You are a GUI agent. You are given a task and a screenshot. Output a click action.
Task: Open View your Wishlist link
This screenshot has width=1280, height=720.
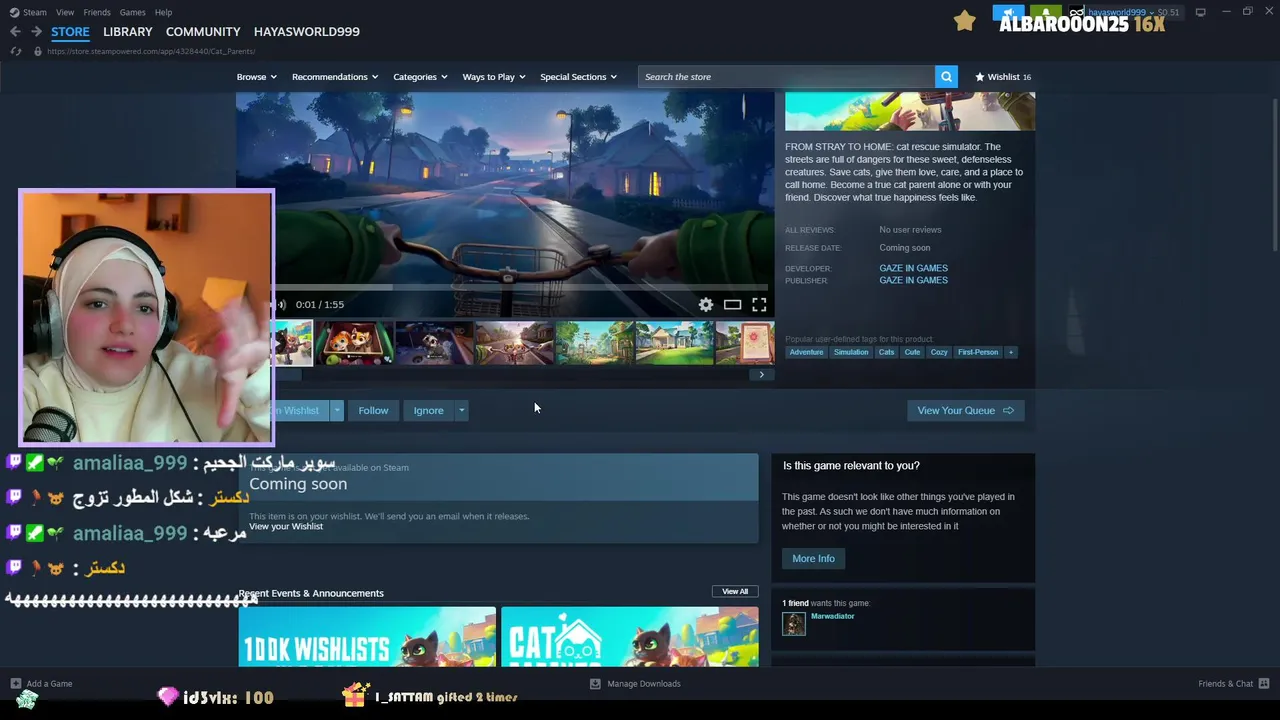click(286, 526)
